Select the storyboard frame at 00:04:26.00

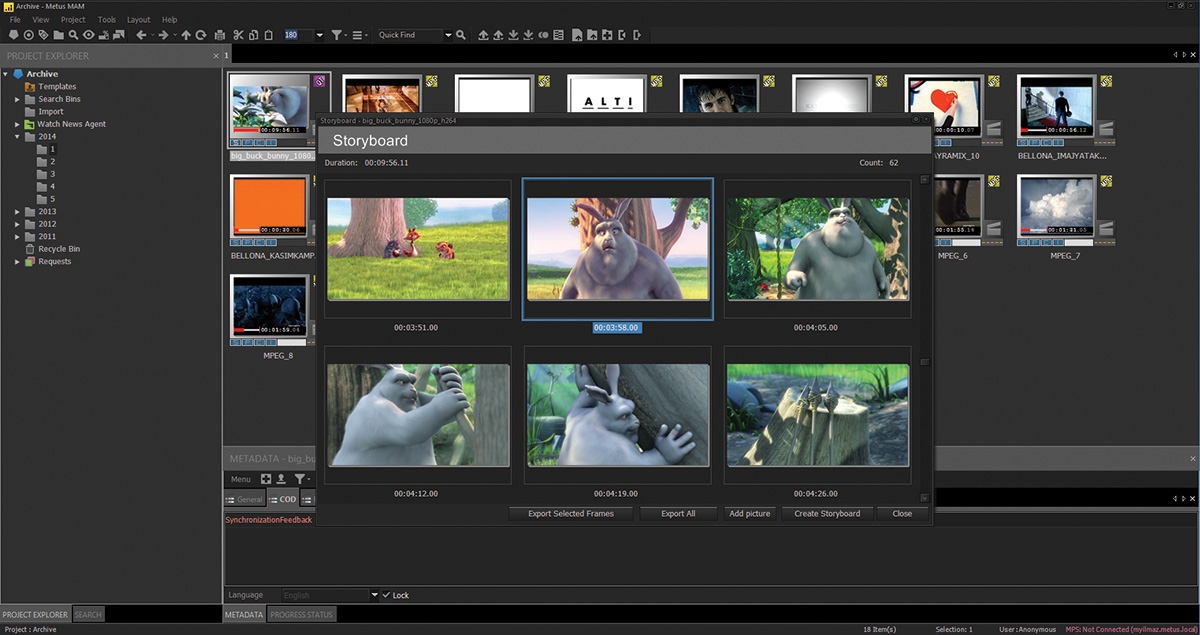818,415
